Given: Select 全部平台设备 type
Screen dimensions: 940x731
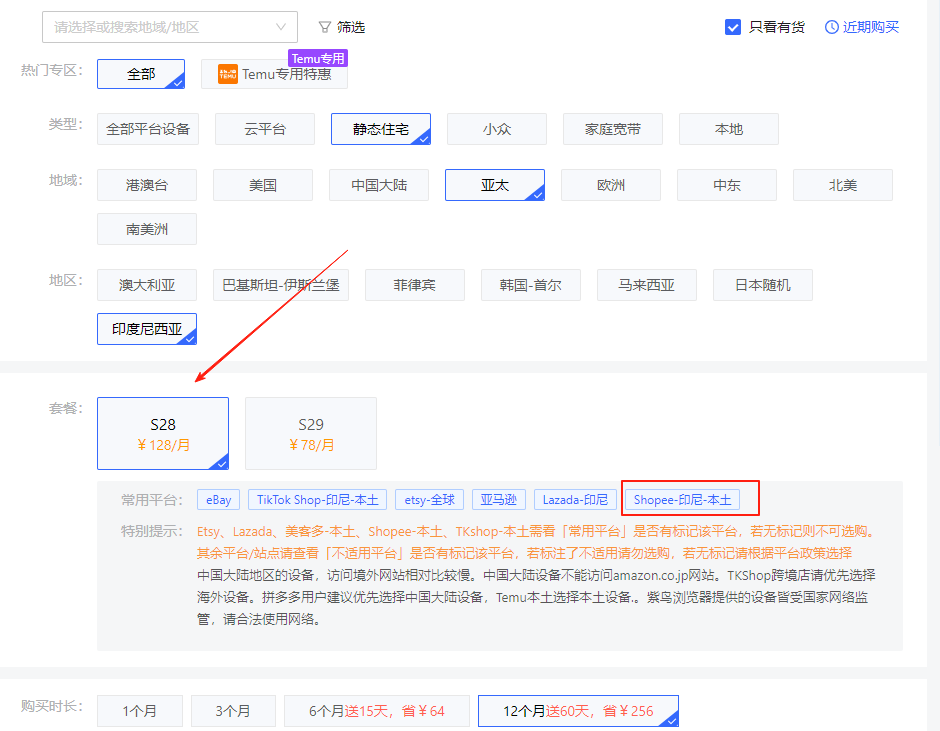Looking at the screenshot, I should coord(148,129).
